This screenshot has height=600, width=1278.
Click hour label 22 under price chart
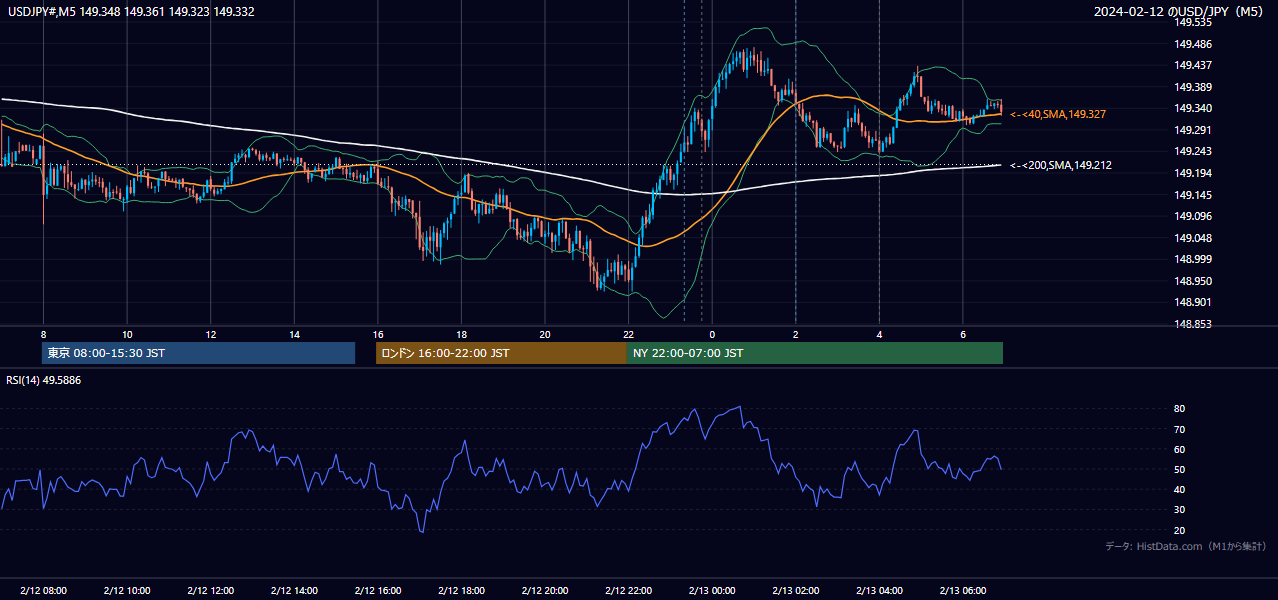[628, 334]
